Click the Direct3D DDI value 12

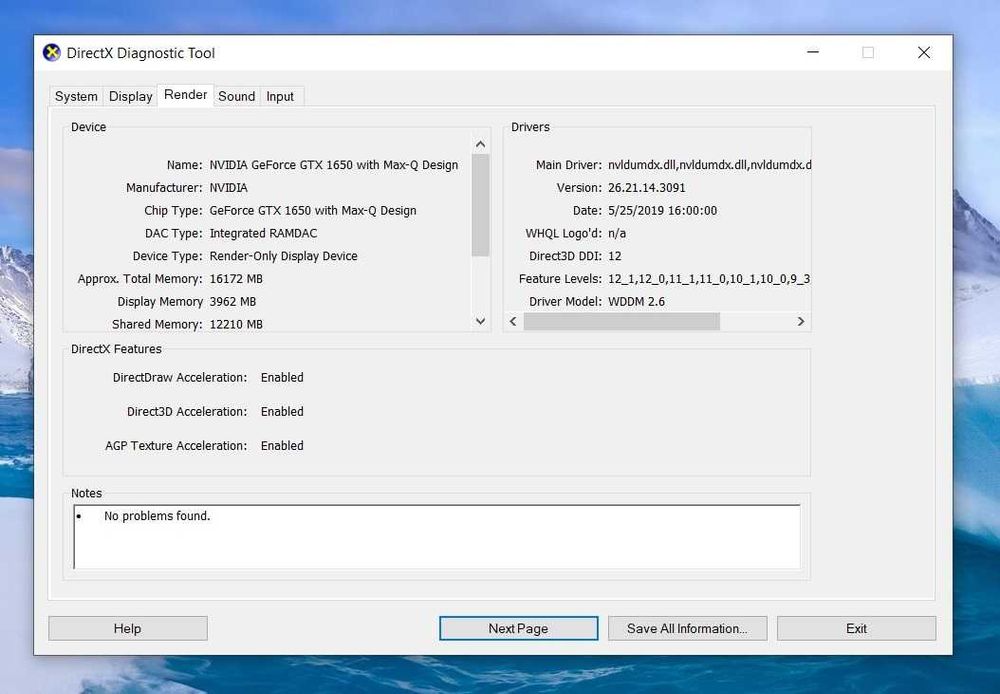point(615,256)
